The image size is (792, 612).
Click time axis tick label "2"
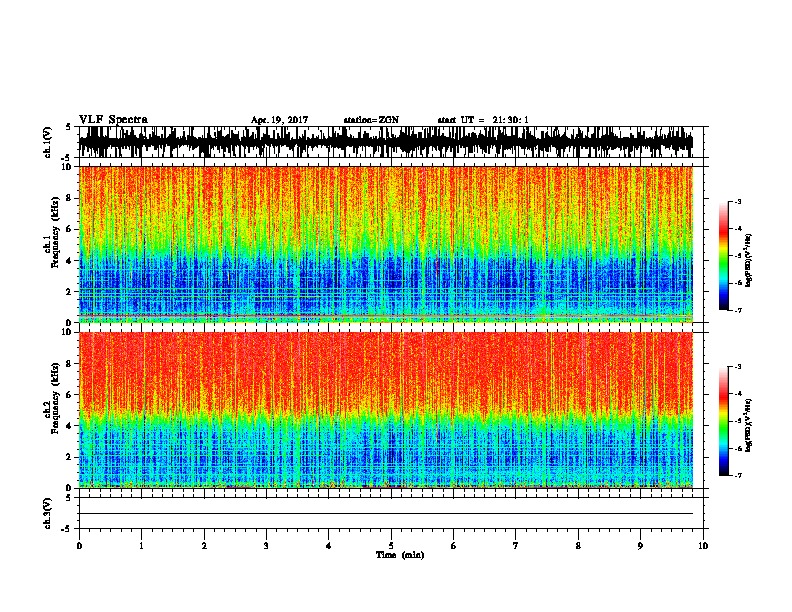pyautogui.click(x=204, y=546)
